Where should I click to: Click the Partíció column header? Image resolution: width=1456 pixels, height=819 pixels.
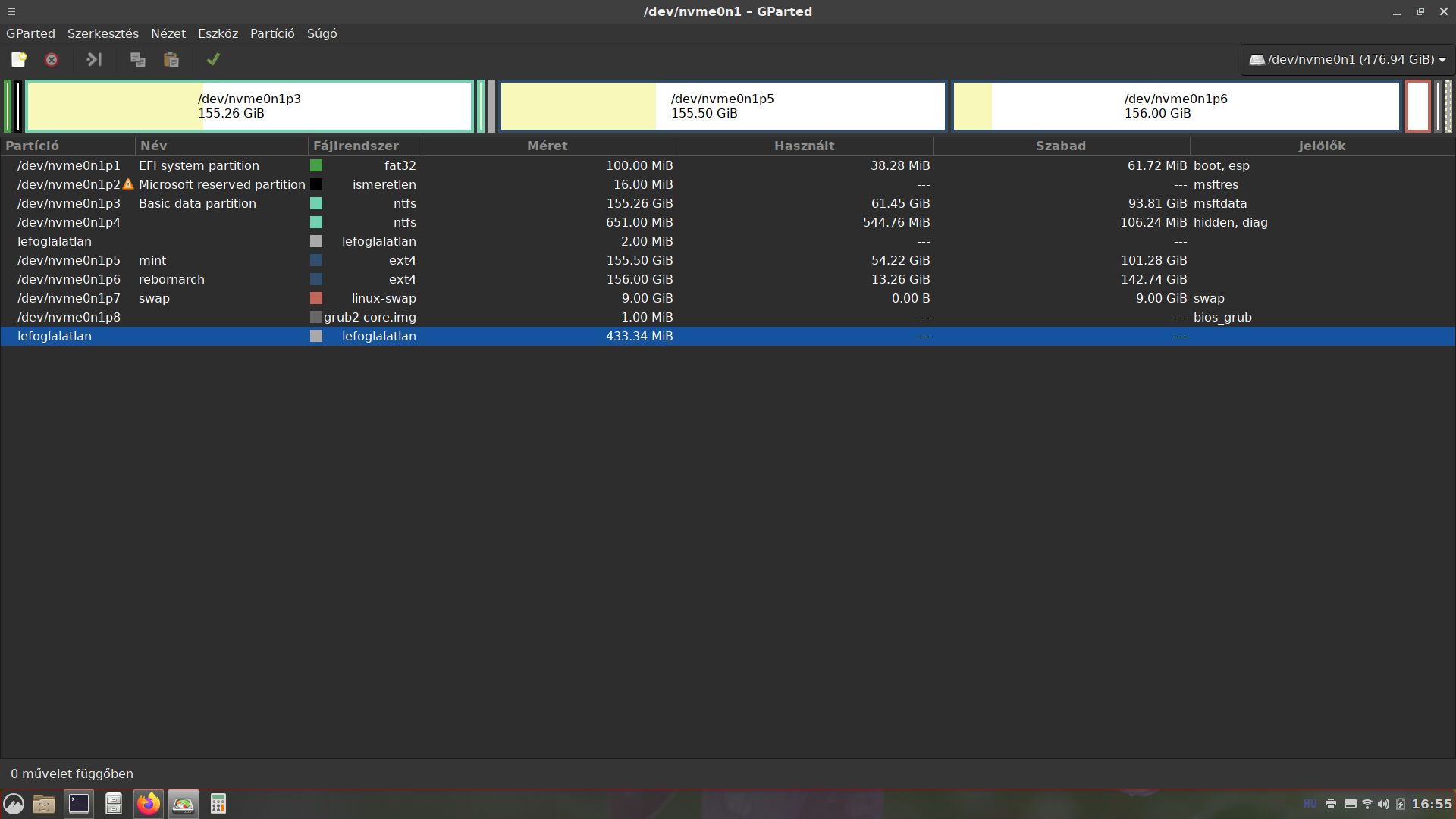[67, 146]
